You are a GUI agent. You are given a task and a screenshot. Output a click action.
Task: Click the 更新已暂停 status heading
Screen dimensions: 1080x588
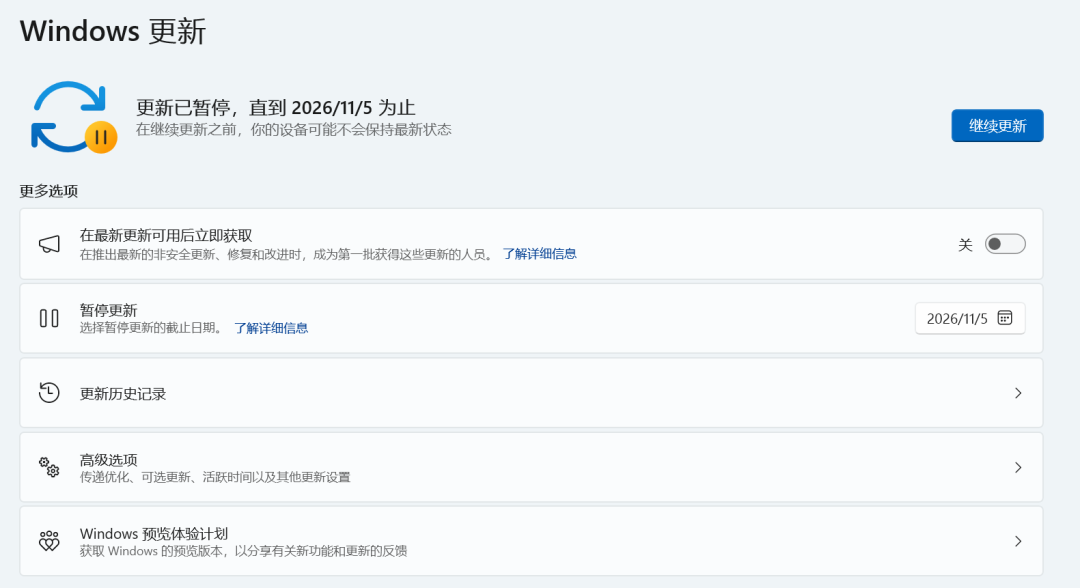coord(276,107)
